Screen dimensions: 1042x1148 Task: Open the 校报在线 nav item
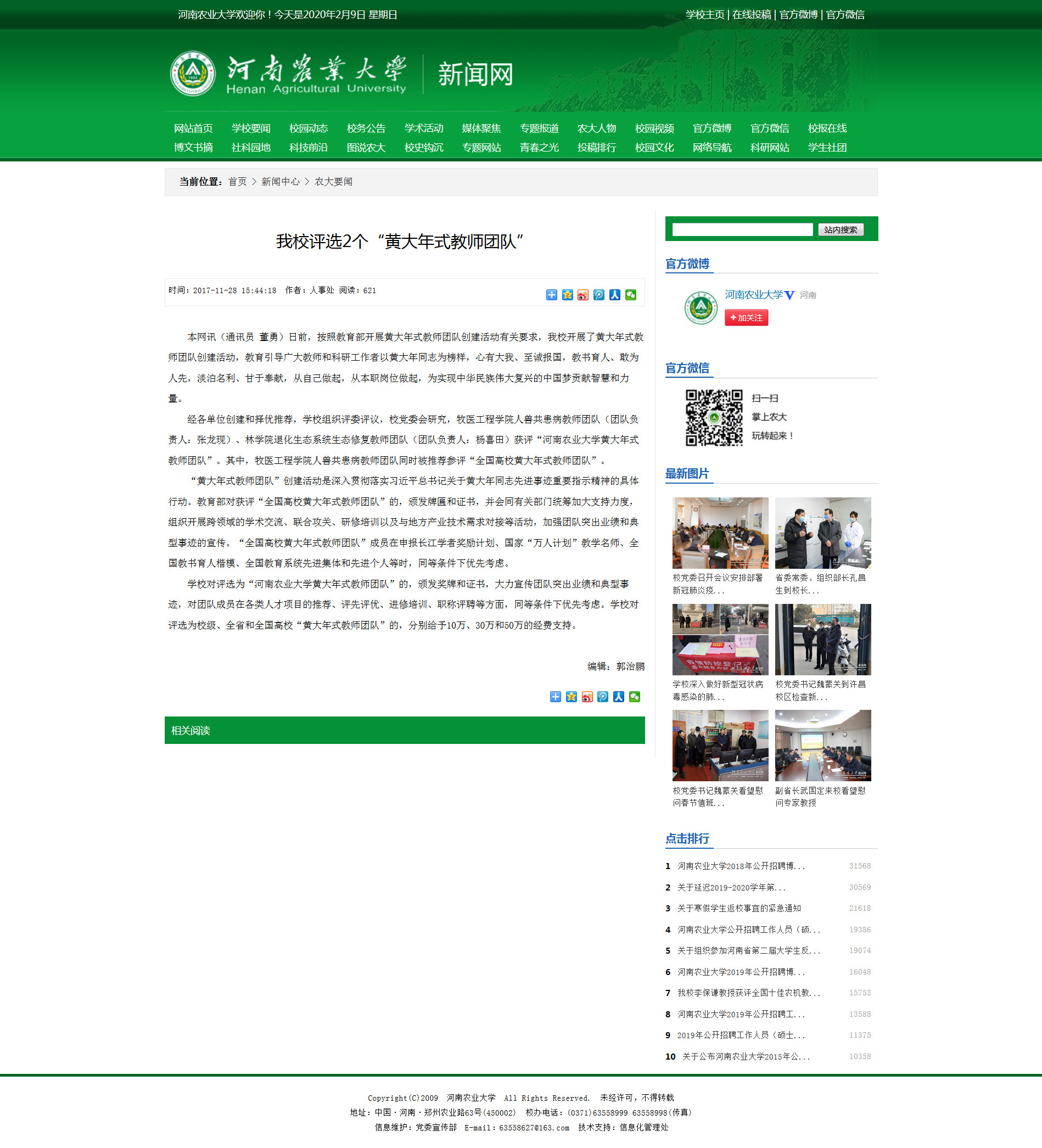point(827,128)
